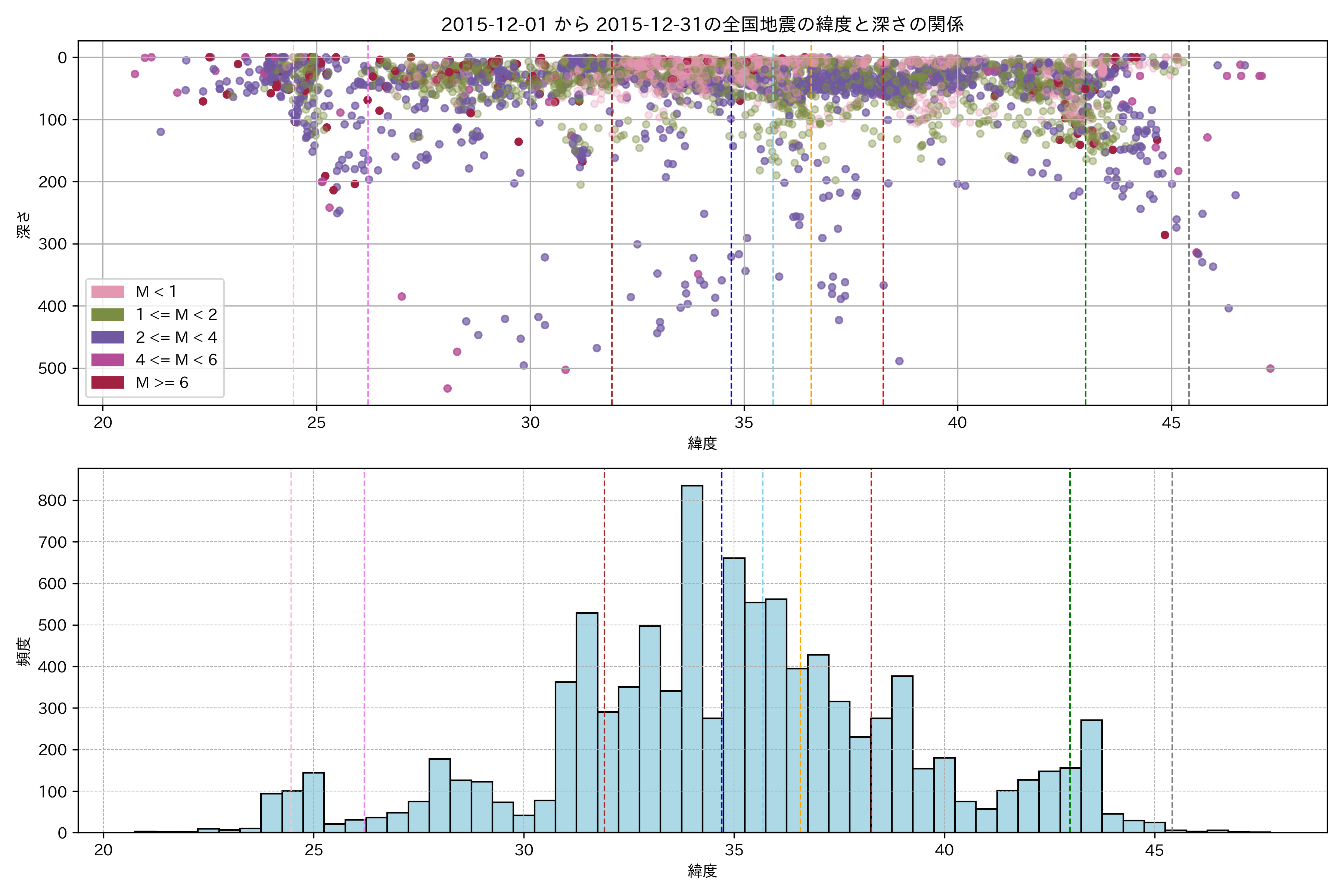1344x896 pixels.
Task: Click the 緯度 x-axis label under scatter plot
Action: [x=702, y=443]
